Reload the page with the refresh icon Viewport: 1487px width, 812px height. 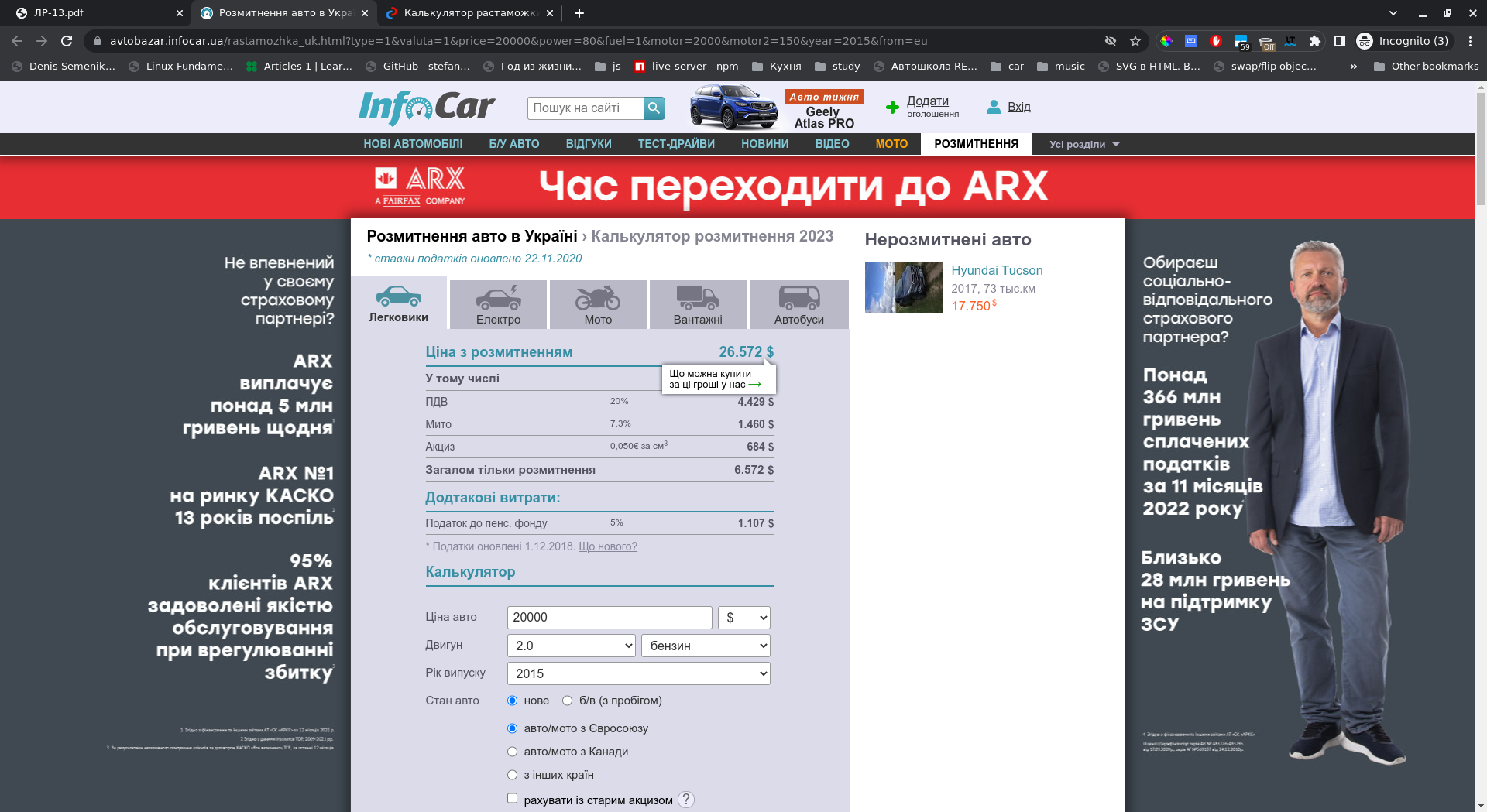[x=67, y=41]
